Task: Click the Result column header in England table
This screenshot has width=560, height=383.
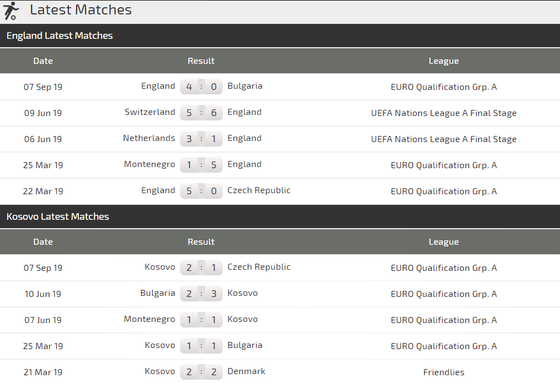Action: coord(201,61)
